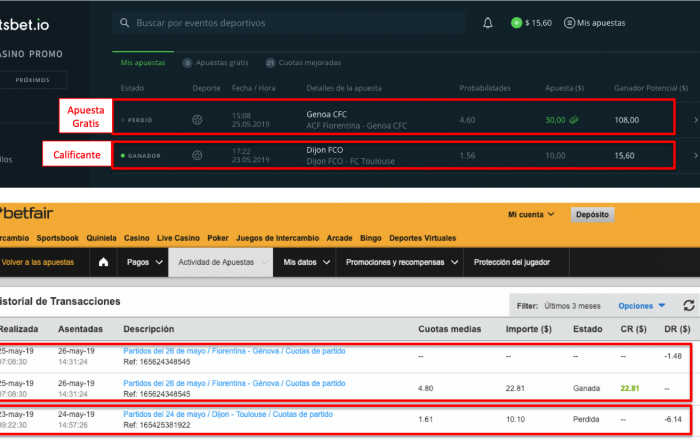Select the Mis apuestas tab
Screen dimensions: 700x441
click(143, 62)
